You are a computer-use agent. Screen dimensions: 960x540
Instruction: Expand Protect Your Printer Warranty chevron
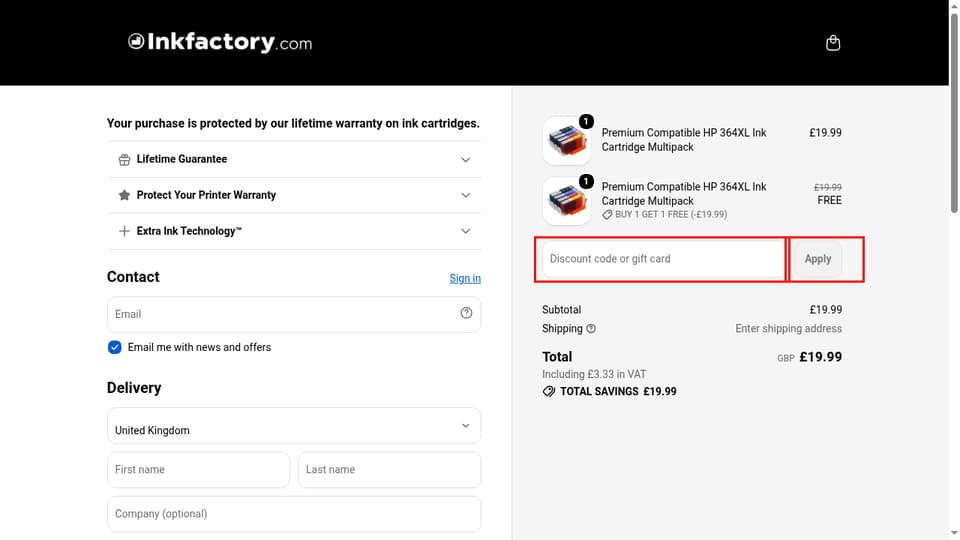click(465, 195)
